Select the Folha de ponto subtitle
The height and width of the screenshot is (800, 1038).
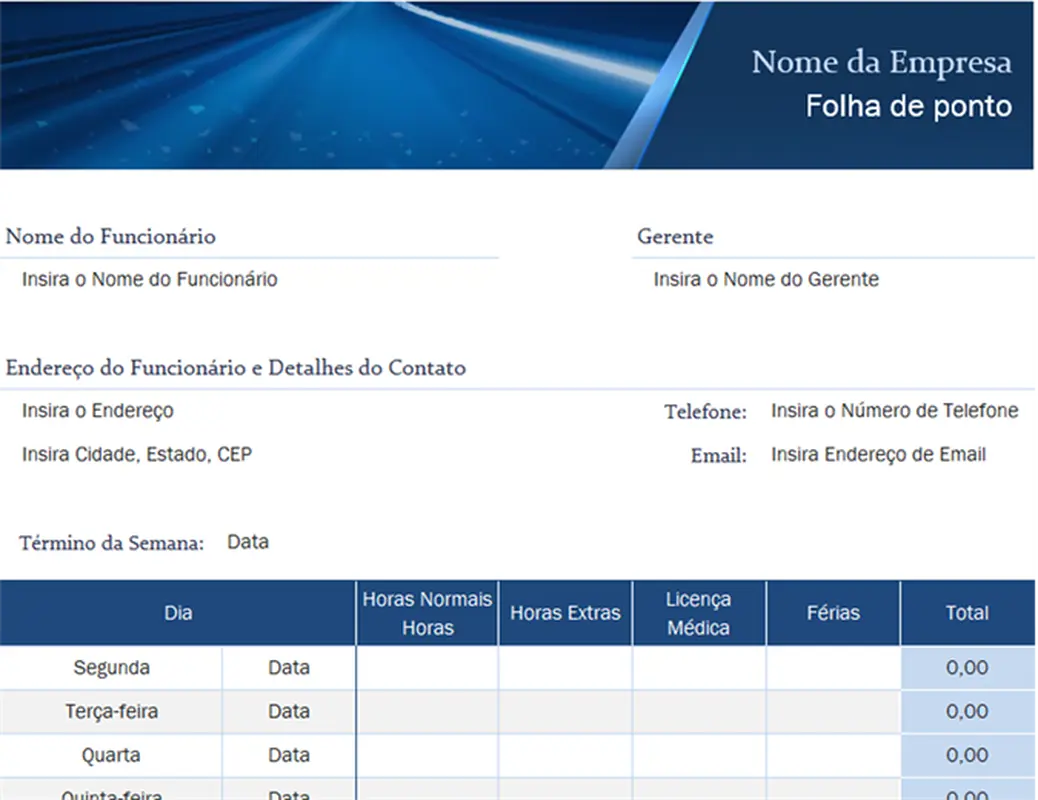coord(908,106)
